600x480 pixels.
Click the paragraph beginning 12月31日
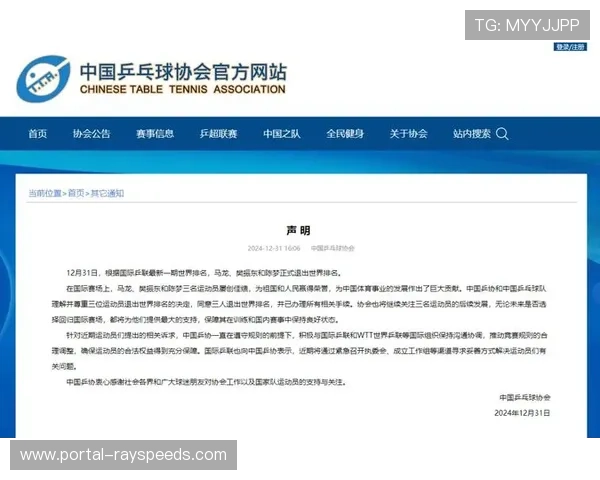pos(204,273)
